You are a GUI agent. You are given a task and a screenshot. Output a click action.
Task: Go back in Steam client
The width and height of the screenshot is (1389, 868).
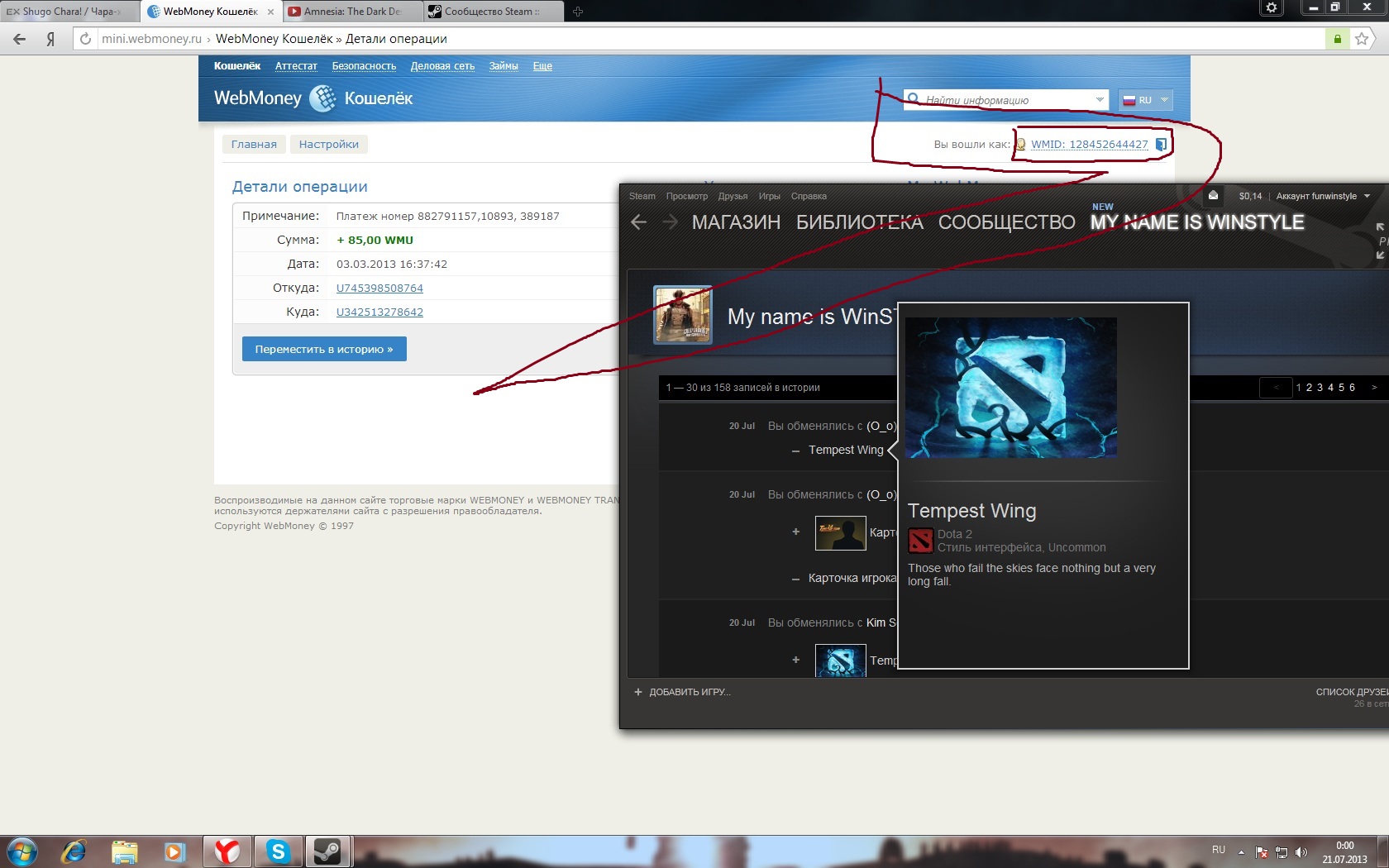coord(638,222)
